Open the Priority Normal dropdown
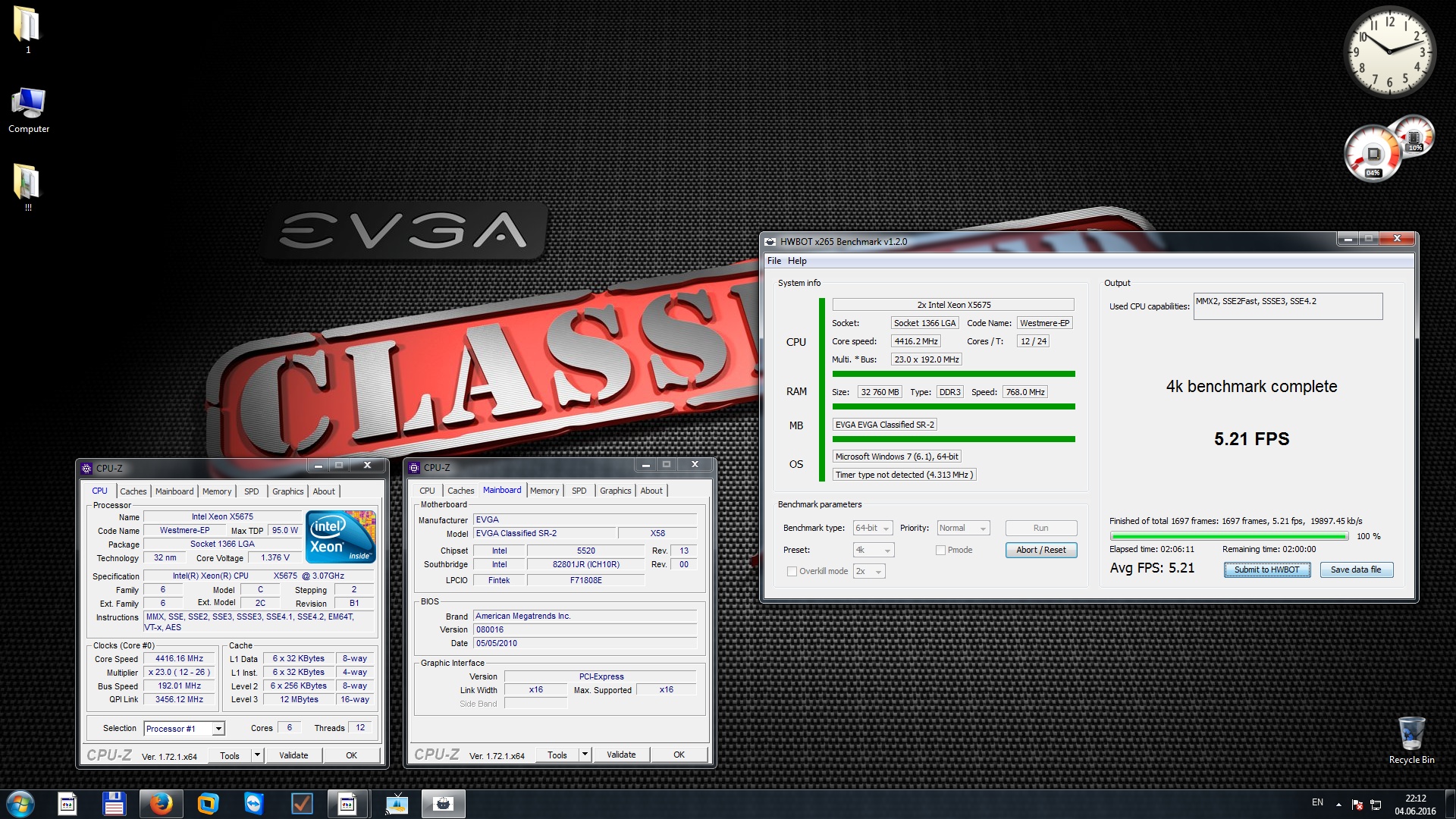The image size is (1456, 819). [964, 528]
